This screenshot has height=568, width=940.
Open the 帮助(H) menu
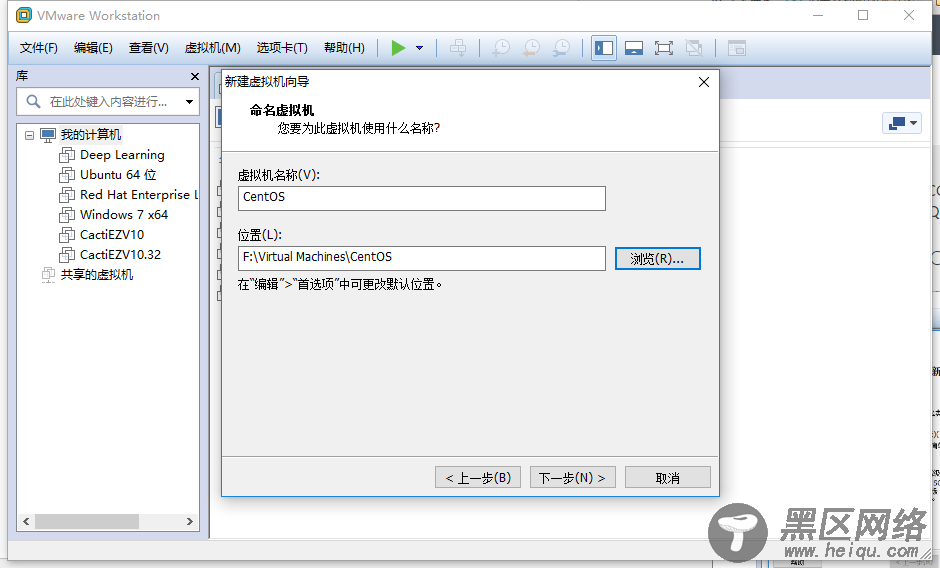click(344, 48)
